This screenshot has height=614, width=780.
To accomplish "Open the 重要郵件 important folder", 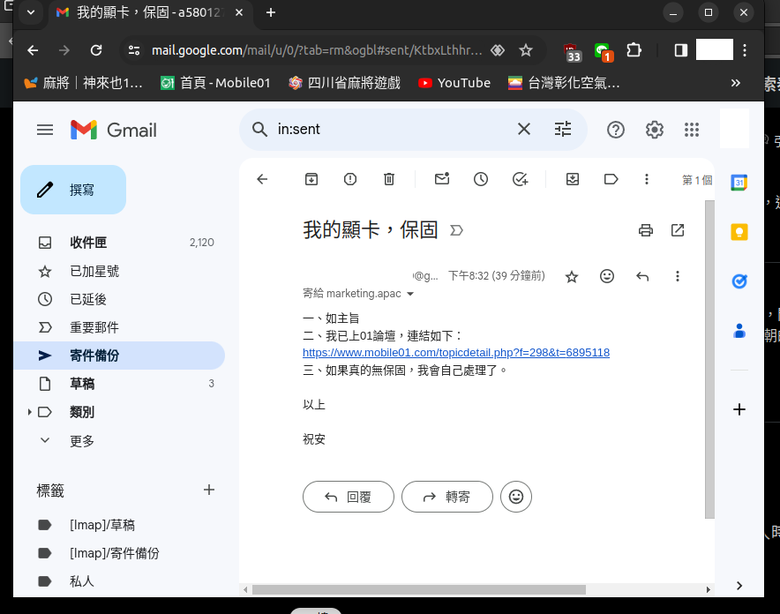I will tap(119, 327).
